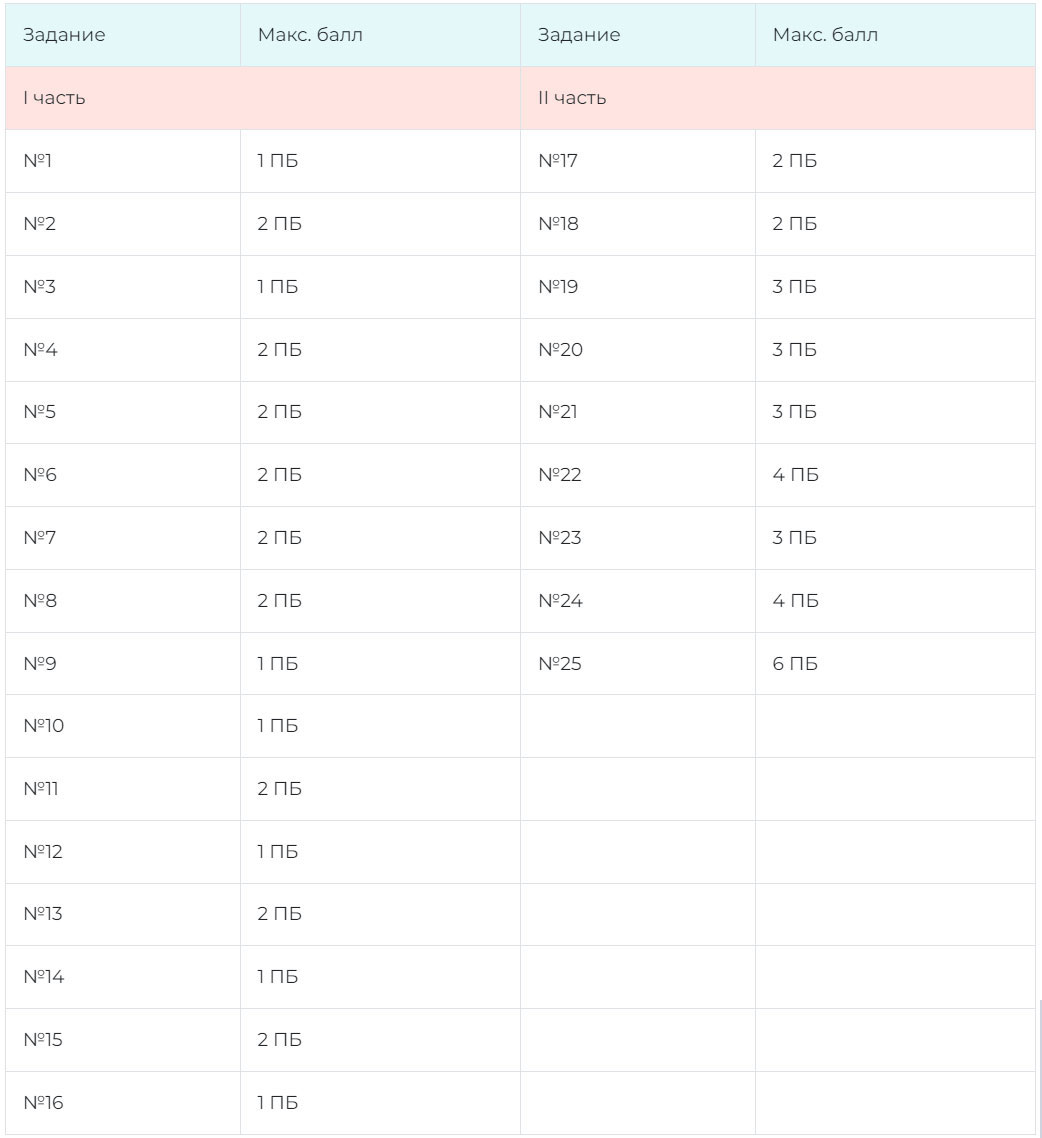Click the №8 task cell

40,601
